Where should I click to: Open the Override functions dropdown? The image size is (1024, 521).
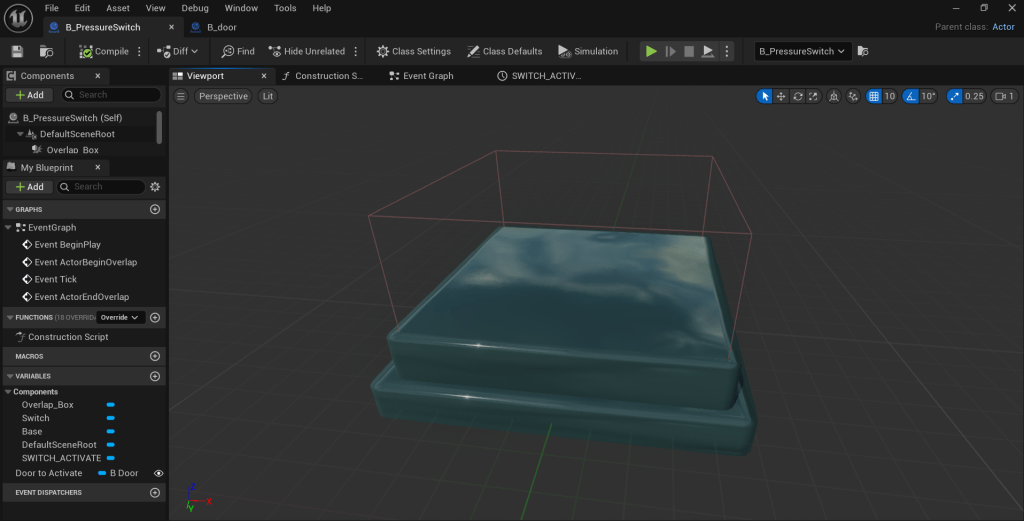pyautogui.click(x=120, y=317)
